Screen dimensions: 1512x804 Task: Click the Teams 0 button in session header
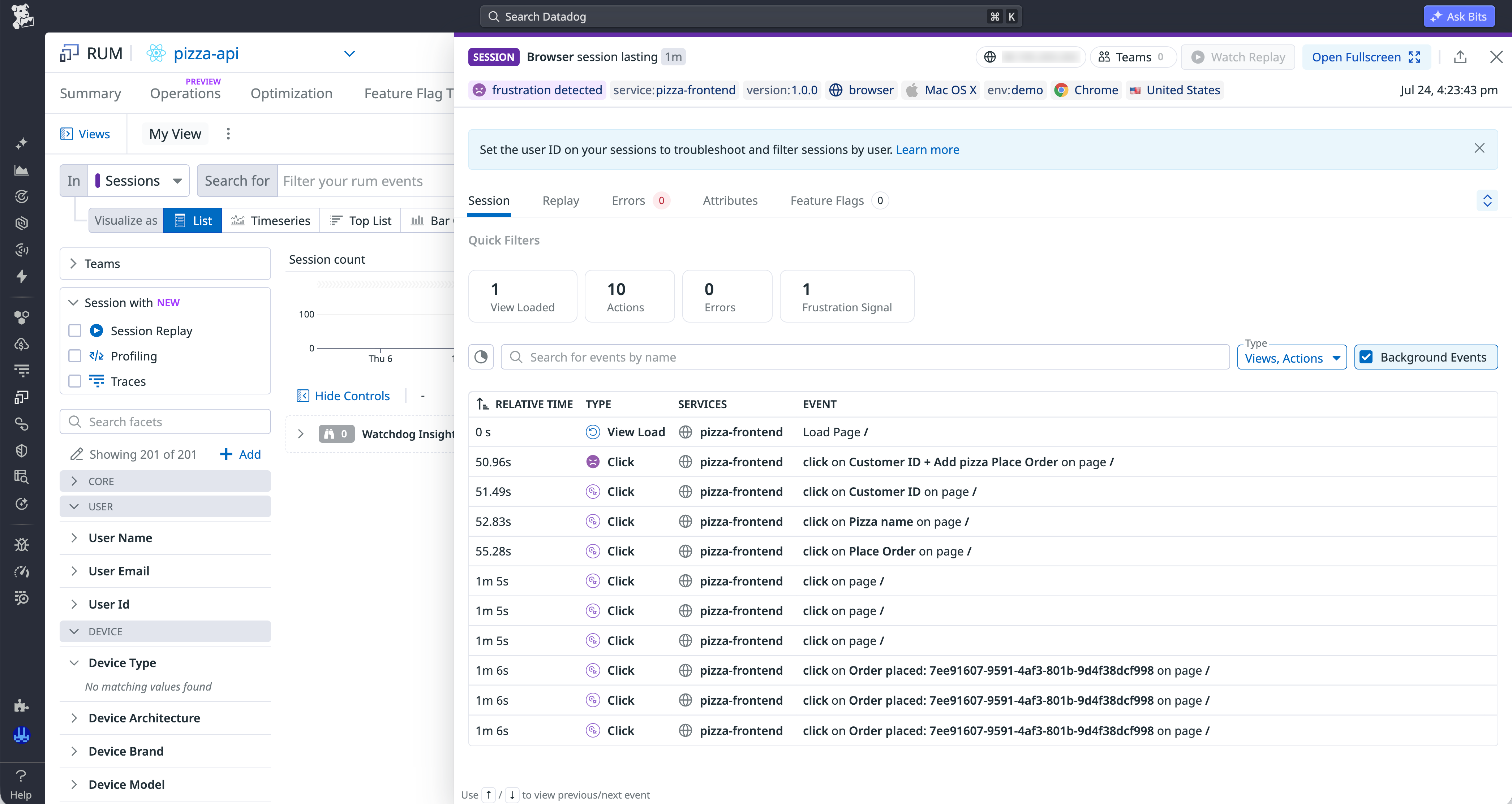click(x=1133, y=57)
